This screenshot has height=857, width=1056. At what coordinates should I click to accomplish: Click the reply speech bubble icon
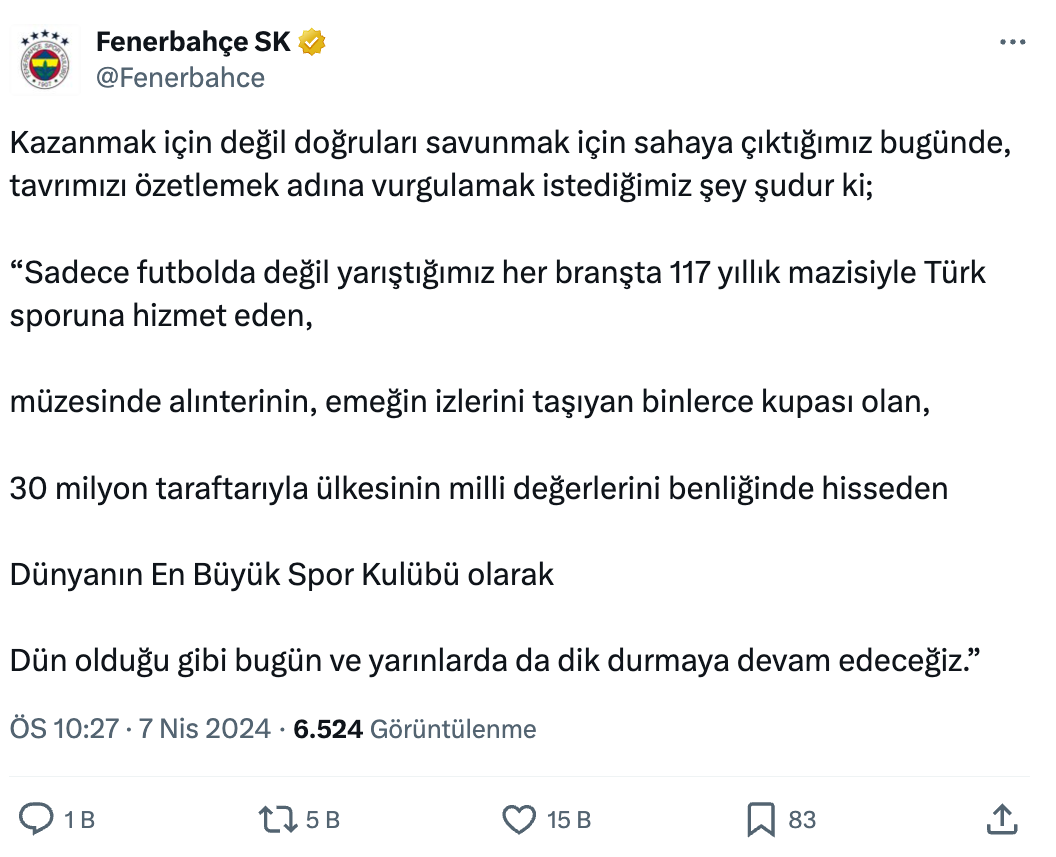(37, 820)
